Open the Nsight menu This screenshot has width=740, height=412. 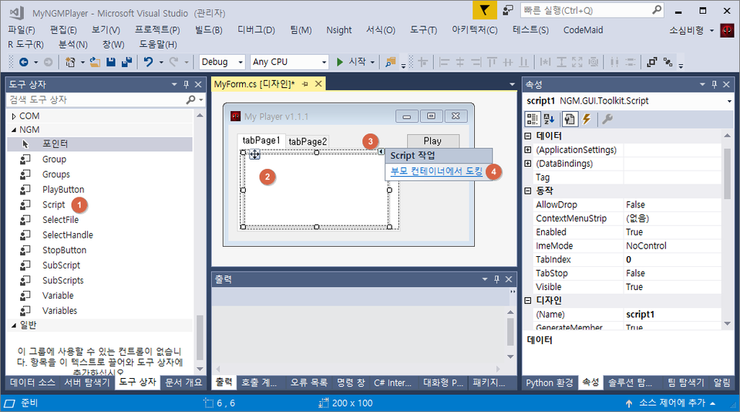coord(339,30)
